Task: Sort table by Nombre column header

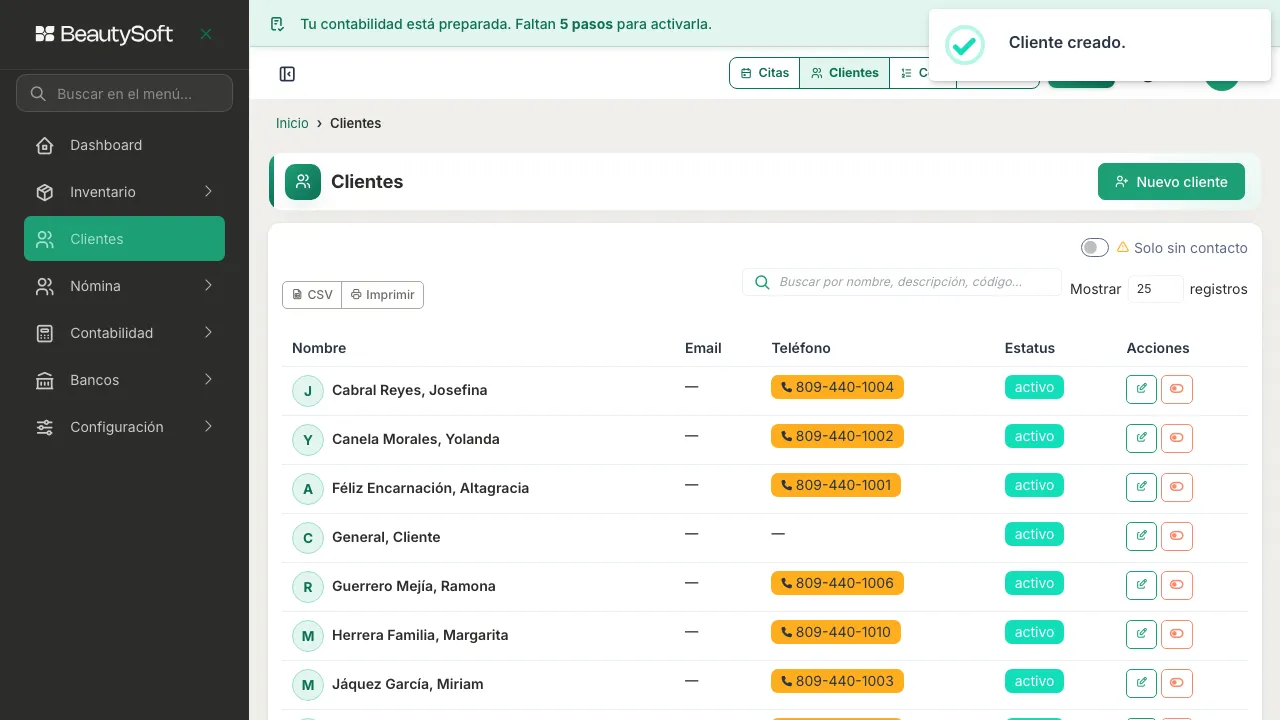Action: (319, 348)
